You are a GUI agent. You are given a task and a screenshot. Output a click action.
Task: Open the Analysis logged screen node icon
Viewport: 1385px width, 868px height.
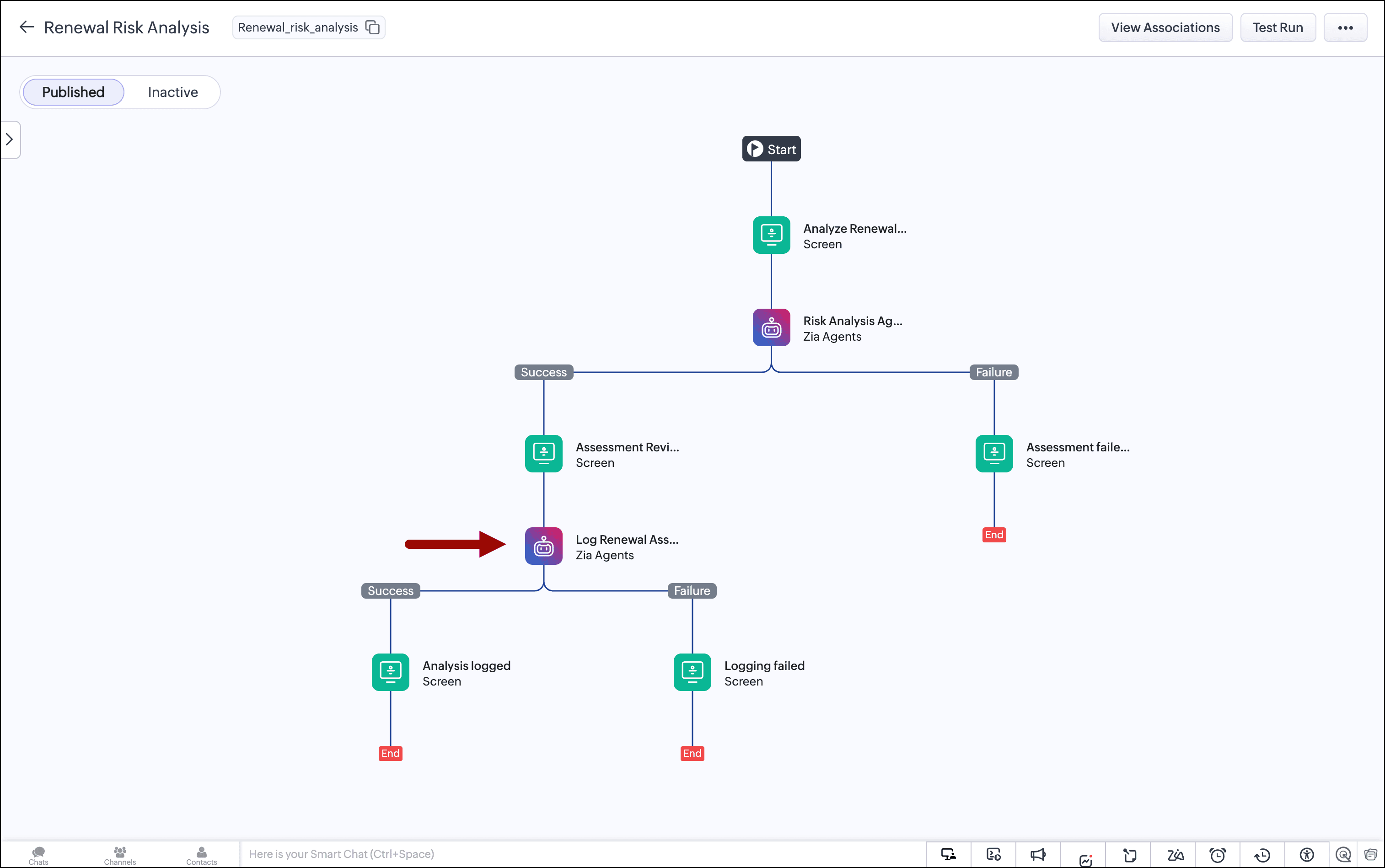[391, 672]
